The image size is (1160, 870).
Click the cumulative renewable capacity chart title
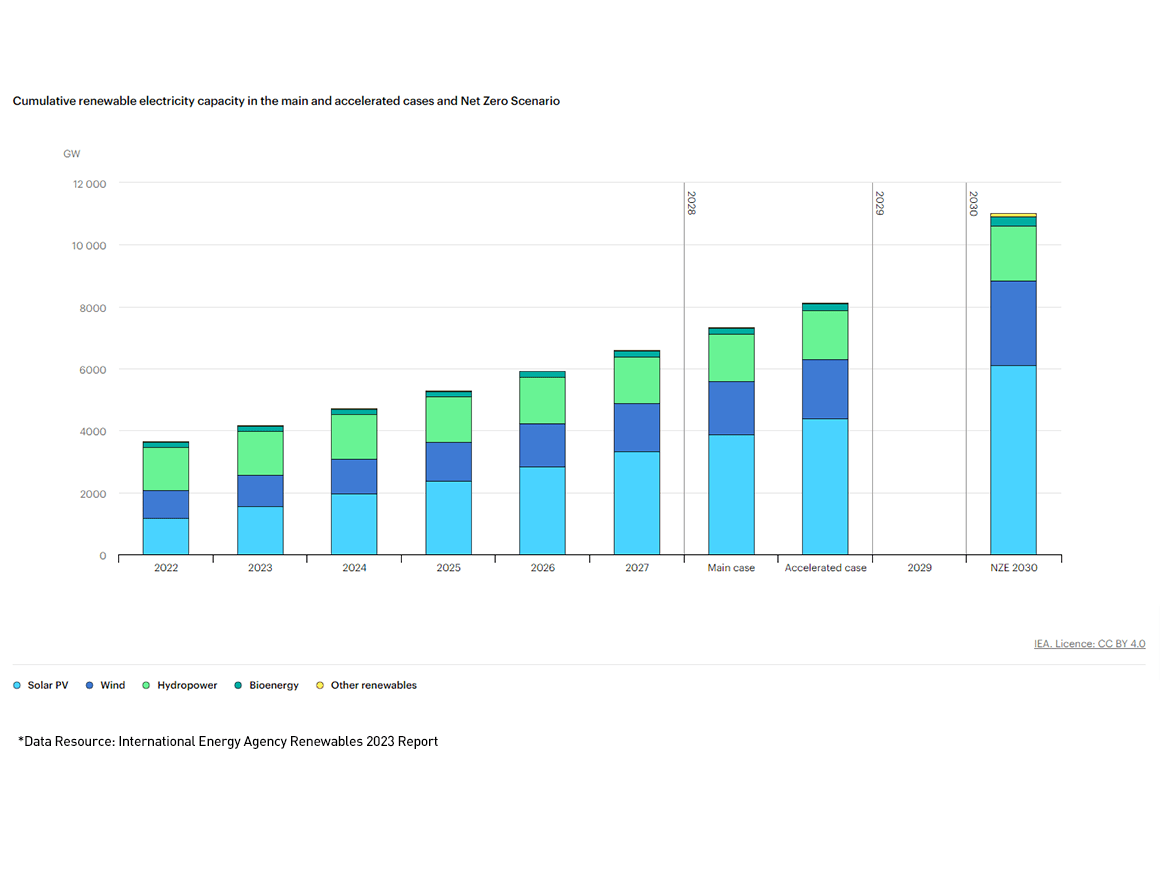click(x=286, y=101)
